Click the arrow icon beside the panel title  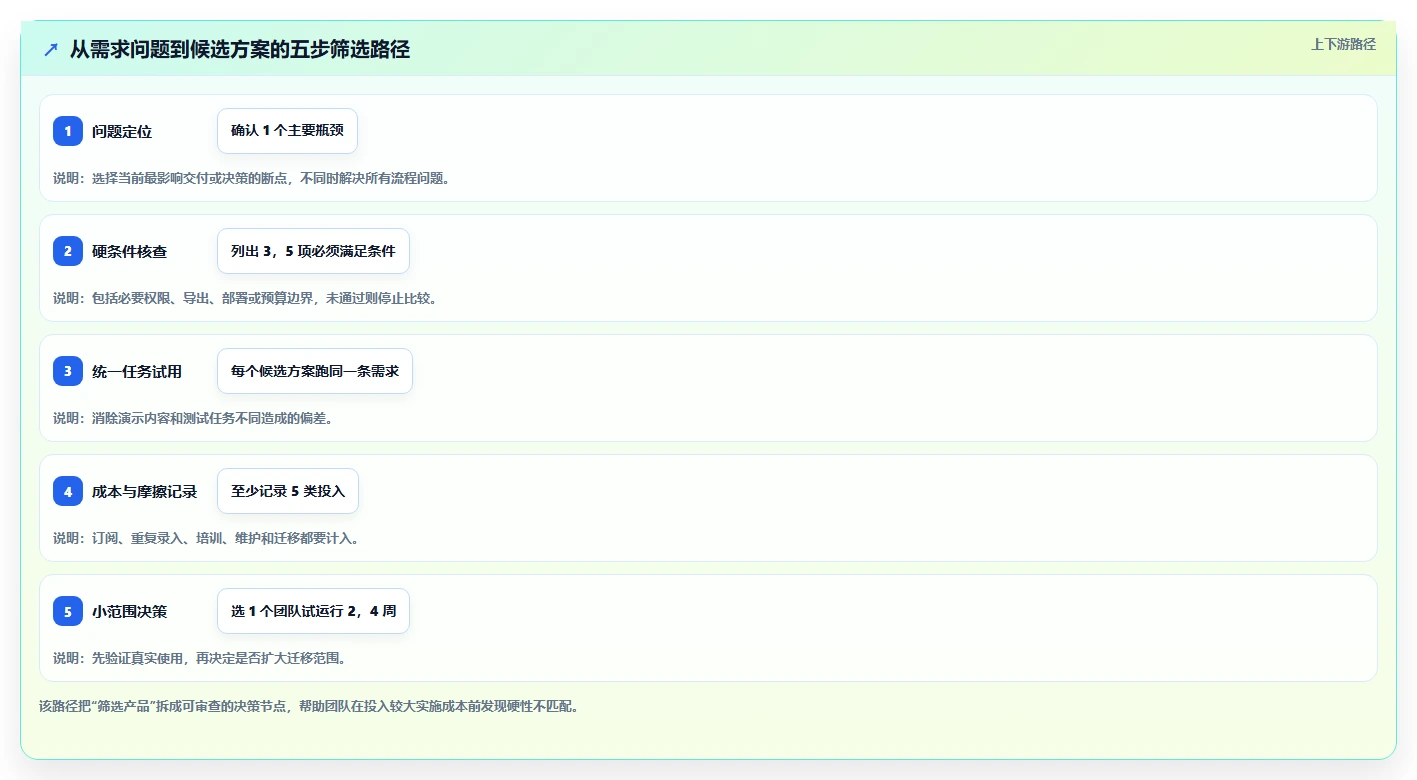[51, 49]
